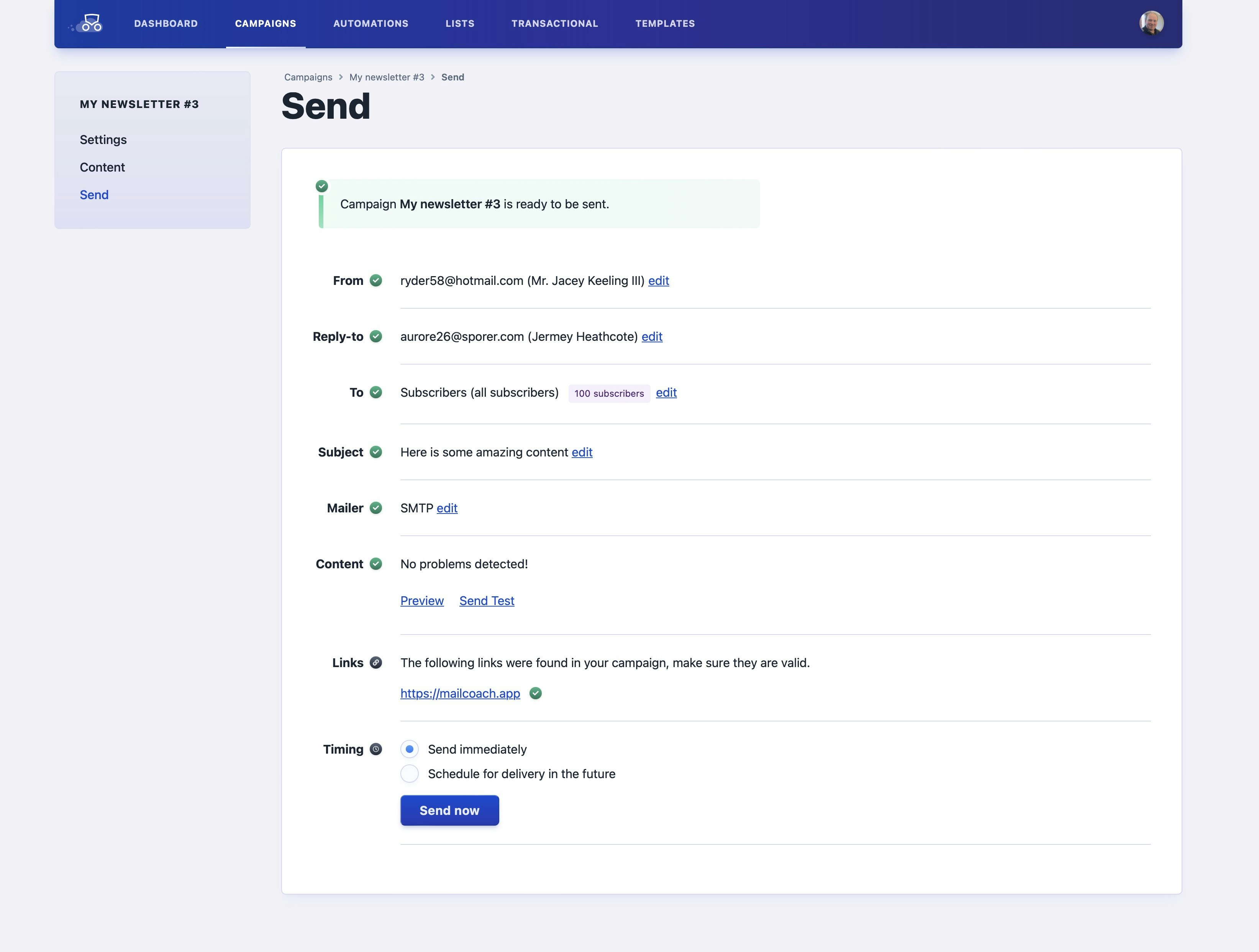Click the chevron after My newsletter #3 breadcrumb
This screenshot has width=1259, height=952.
(x=433, y=77)
